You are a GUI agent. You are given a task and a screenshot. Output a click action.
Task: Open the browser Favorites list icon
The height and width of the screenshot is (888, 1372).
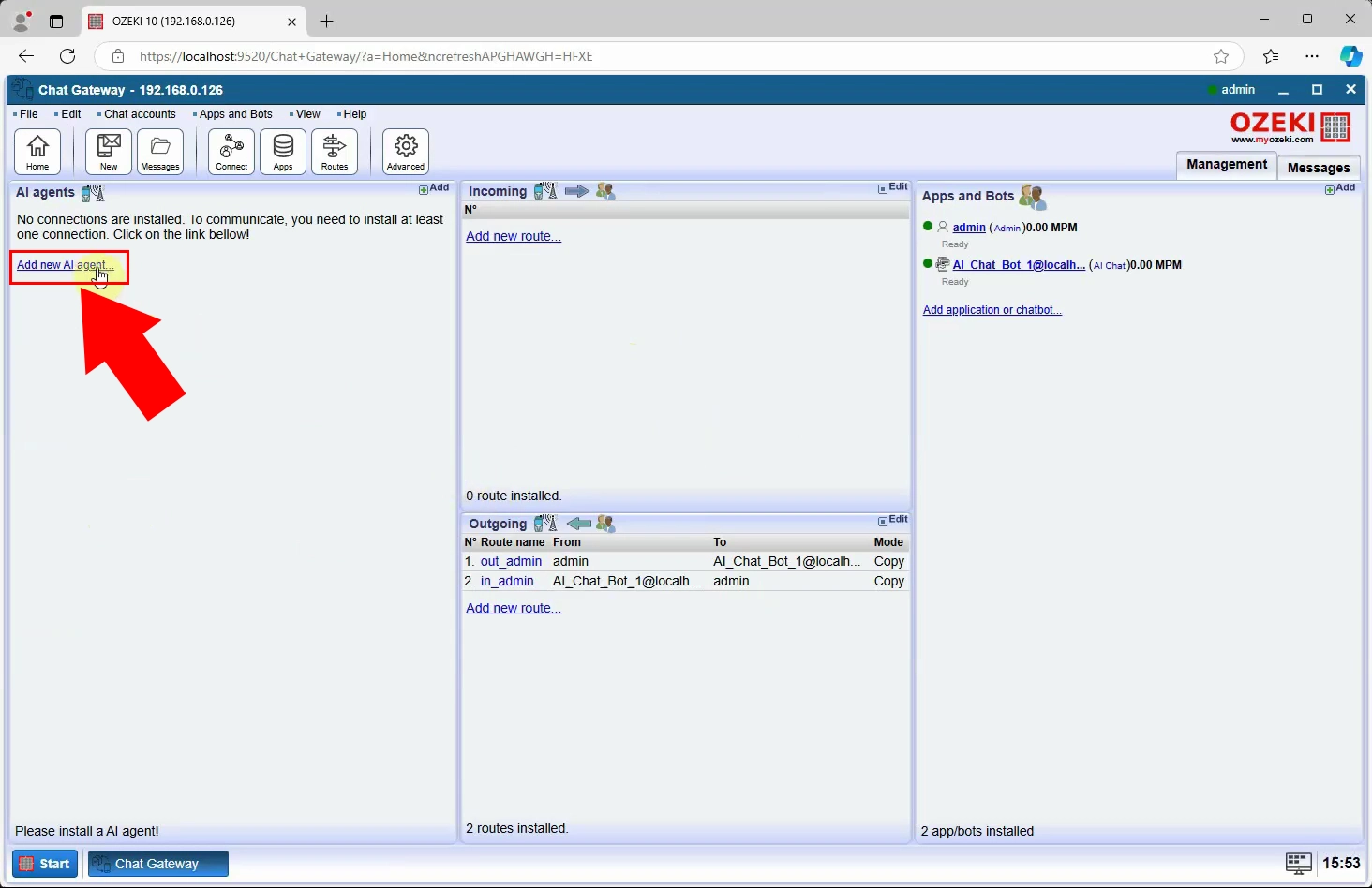pos(1271,56)
